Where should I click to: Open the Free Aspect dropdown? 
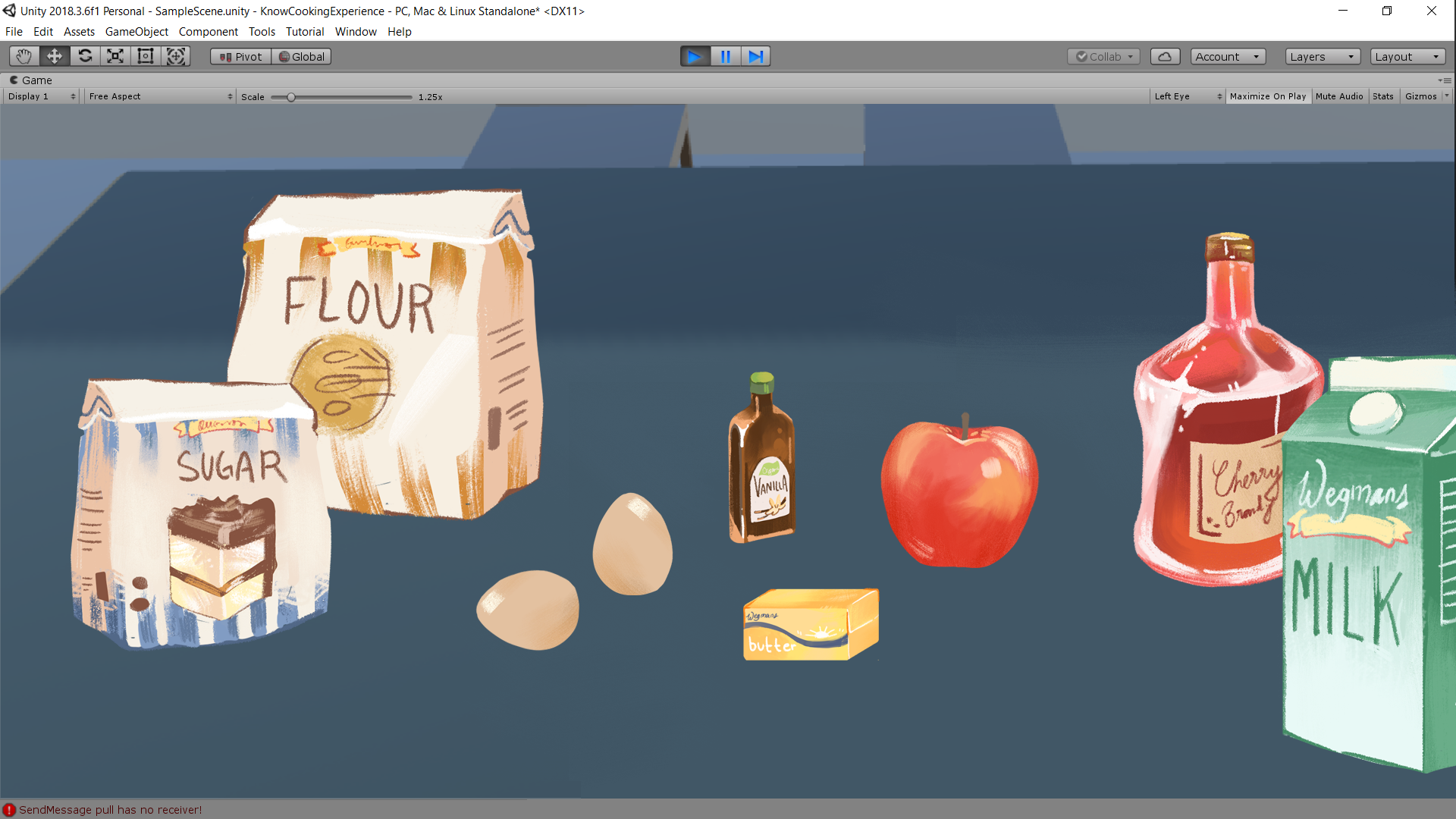tap(160, 96)
